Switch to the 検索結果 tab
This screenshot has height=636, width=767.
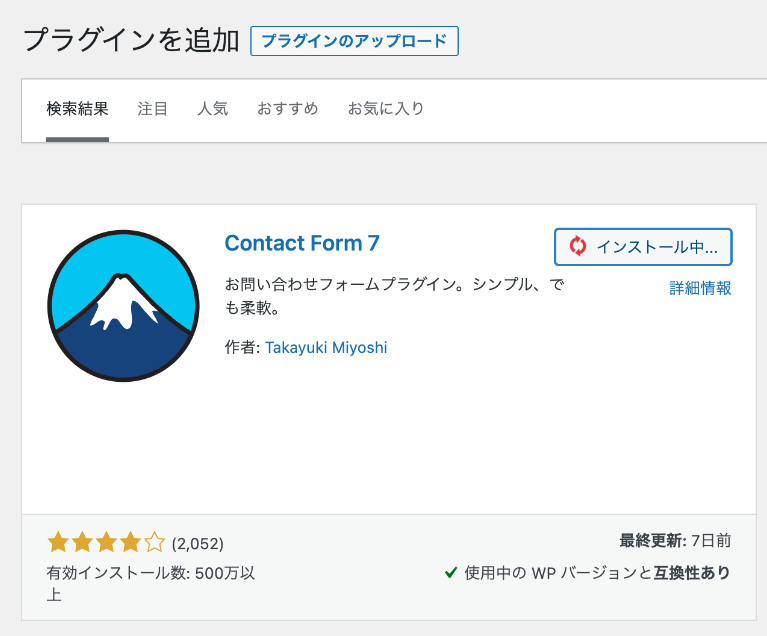[77, 108]
